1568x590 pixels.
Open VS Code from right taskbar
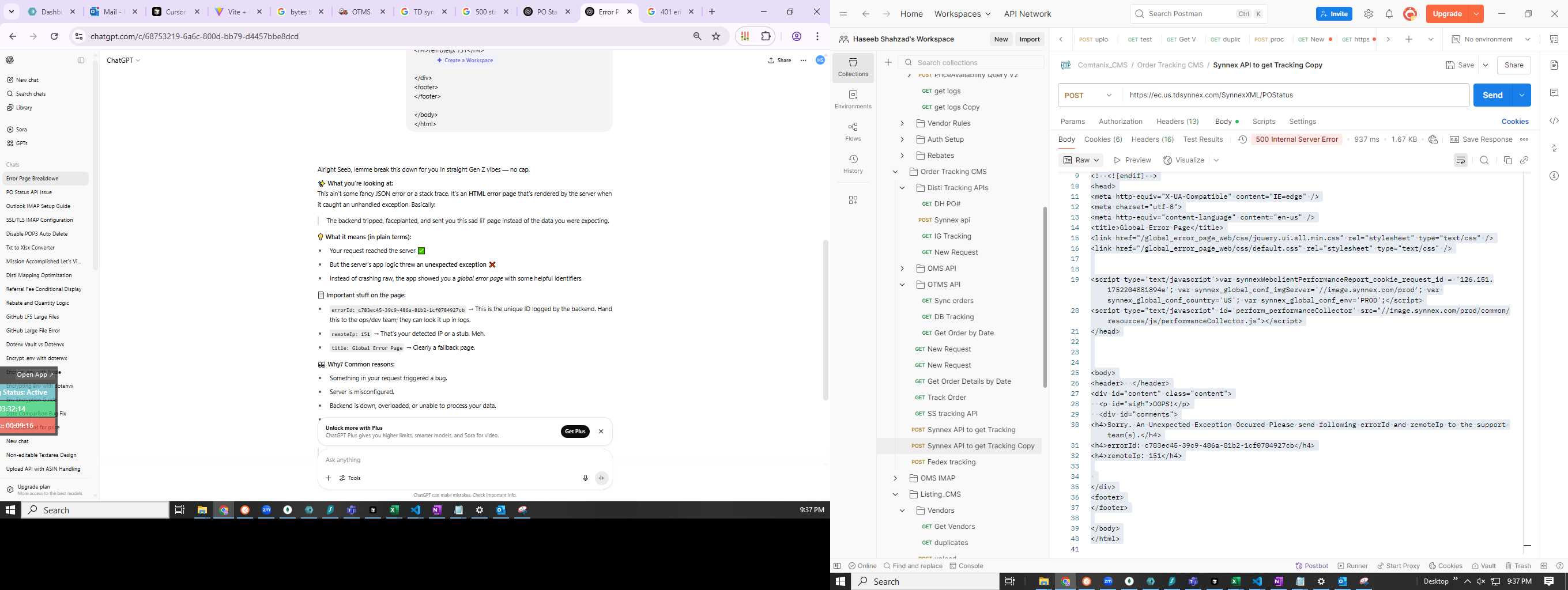(x=1257, y=581)
